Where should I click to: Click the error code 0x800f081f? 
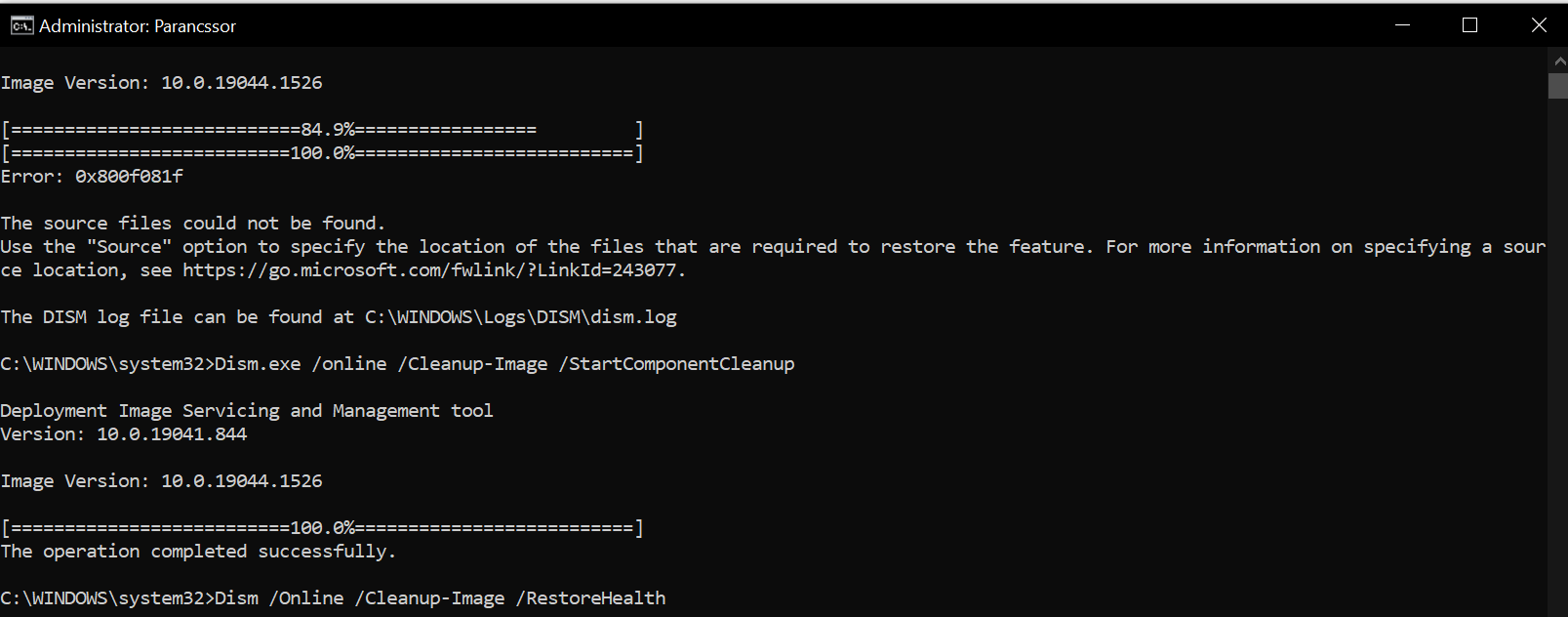[129, 177]
